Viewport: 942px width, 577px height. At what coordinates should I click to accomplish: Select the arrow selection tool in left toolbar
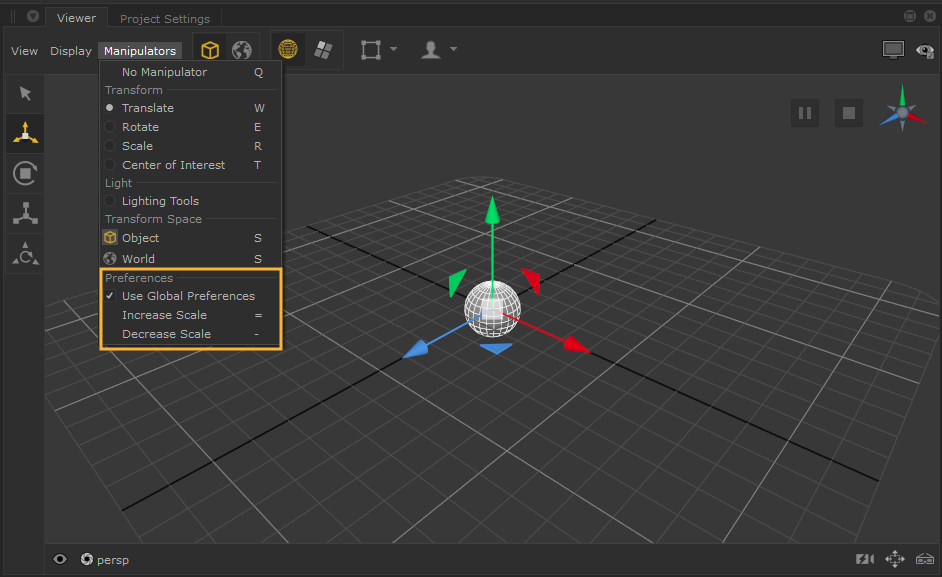25,94
